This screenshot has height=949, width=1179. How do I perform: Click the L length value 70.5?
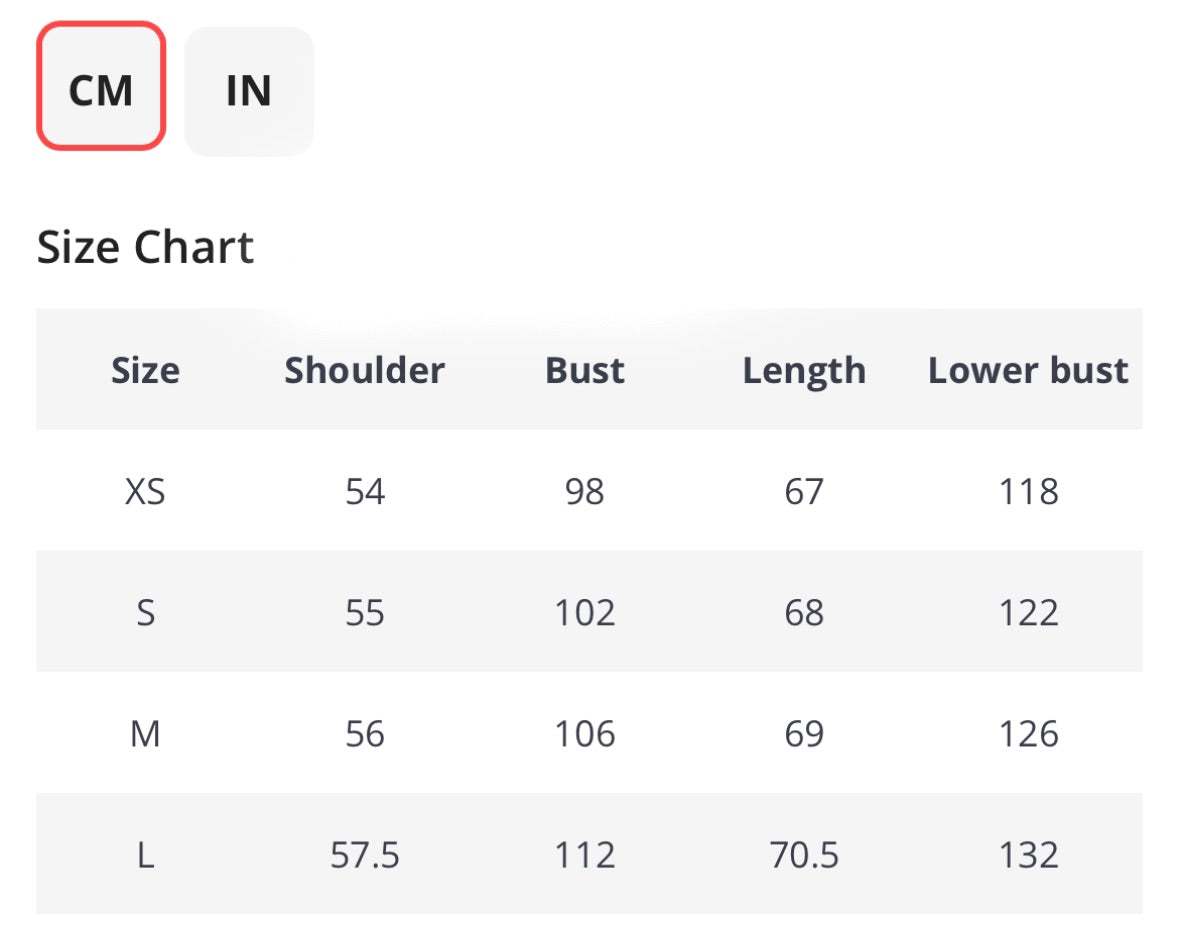point(804,856)
